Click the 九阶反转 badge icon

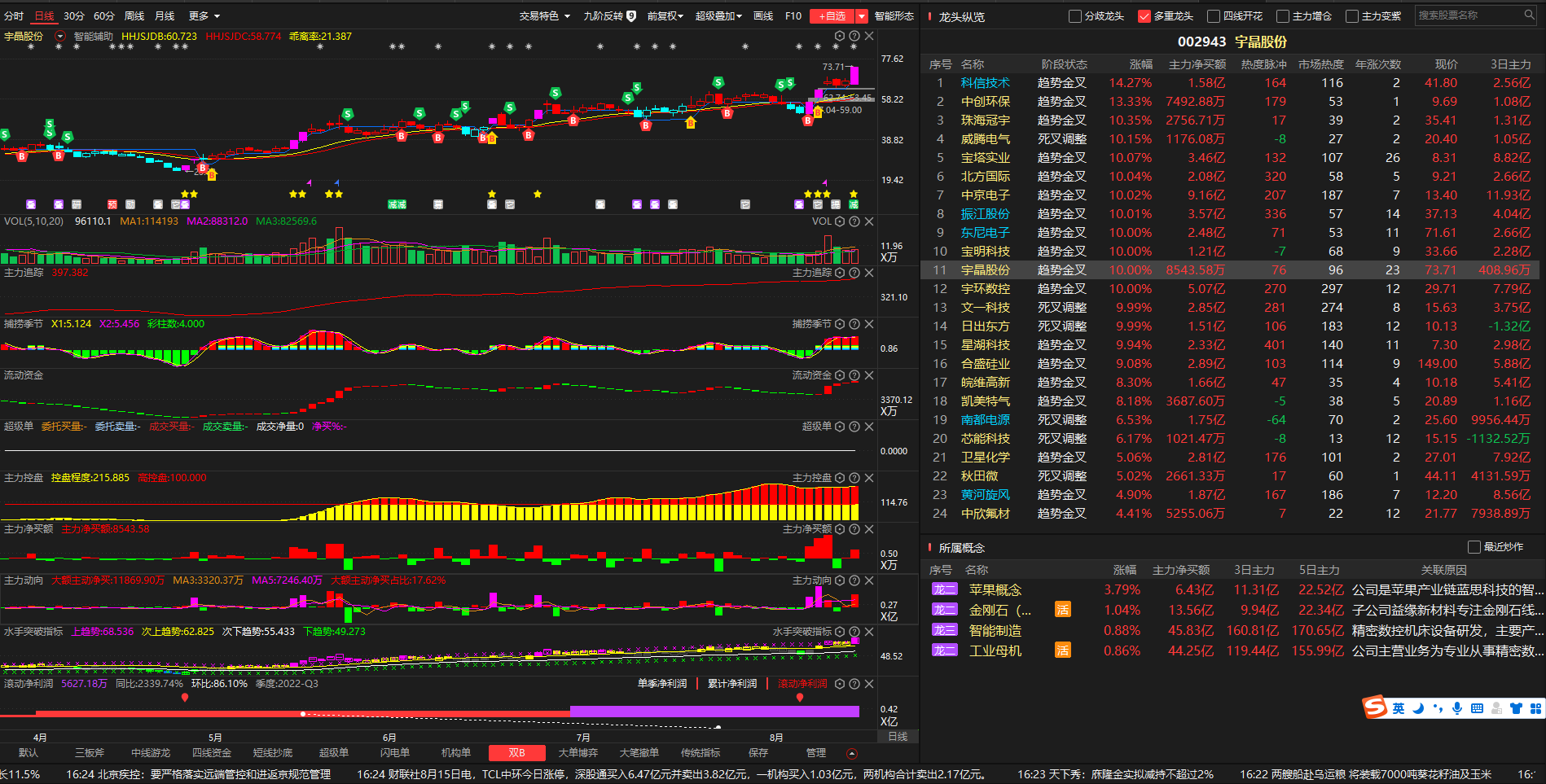point(631,15)
